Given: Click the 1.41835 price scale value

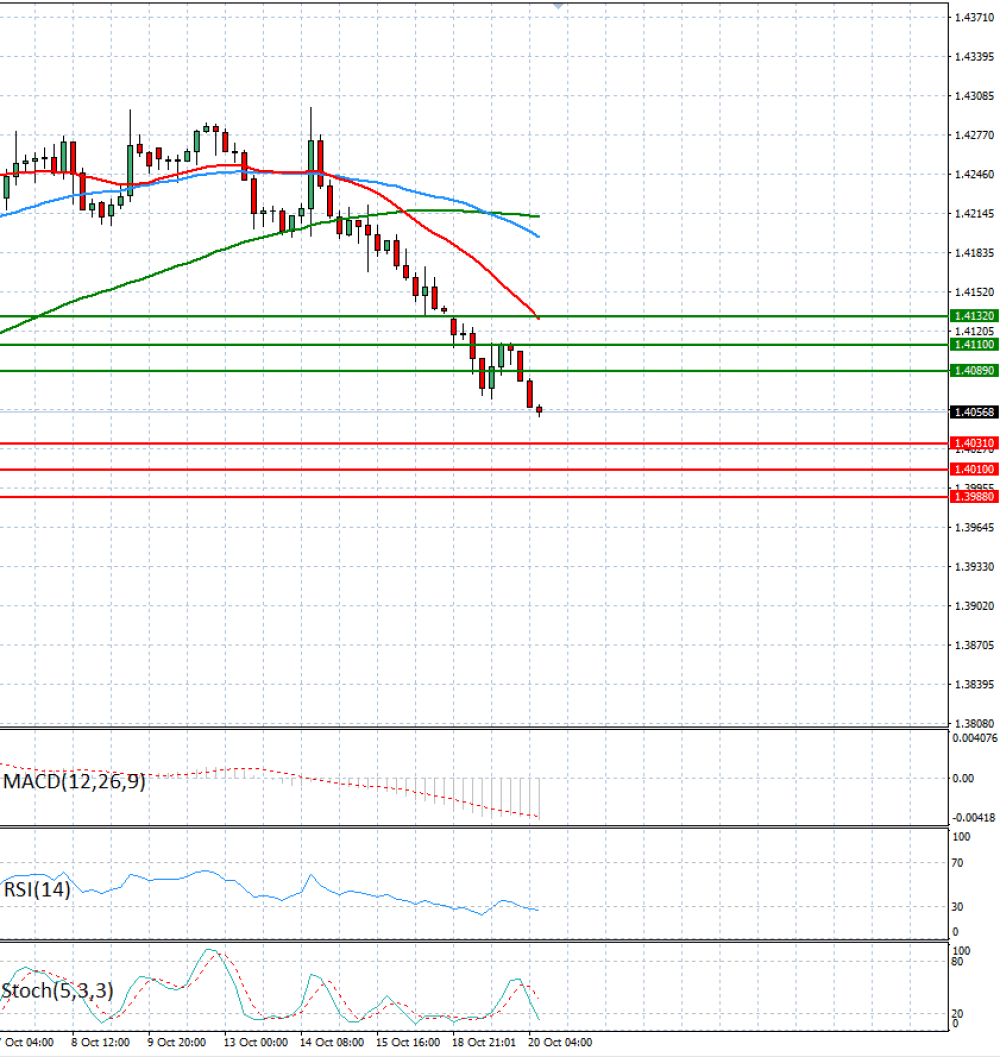Looking at the screenshot, I should point(974,253).
